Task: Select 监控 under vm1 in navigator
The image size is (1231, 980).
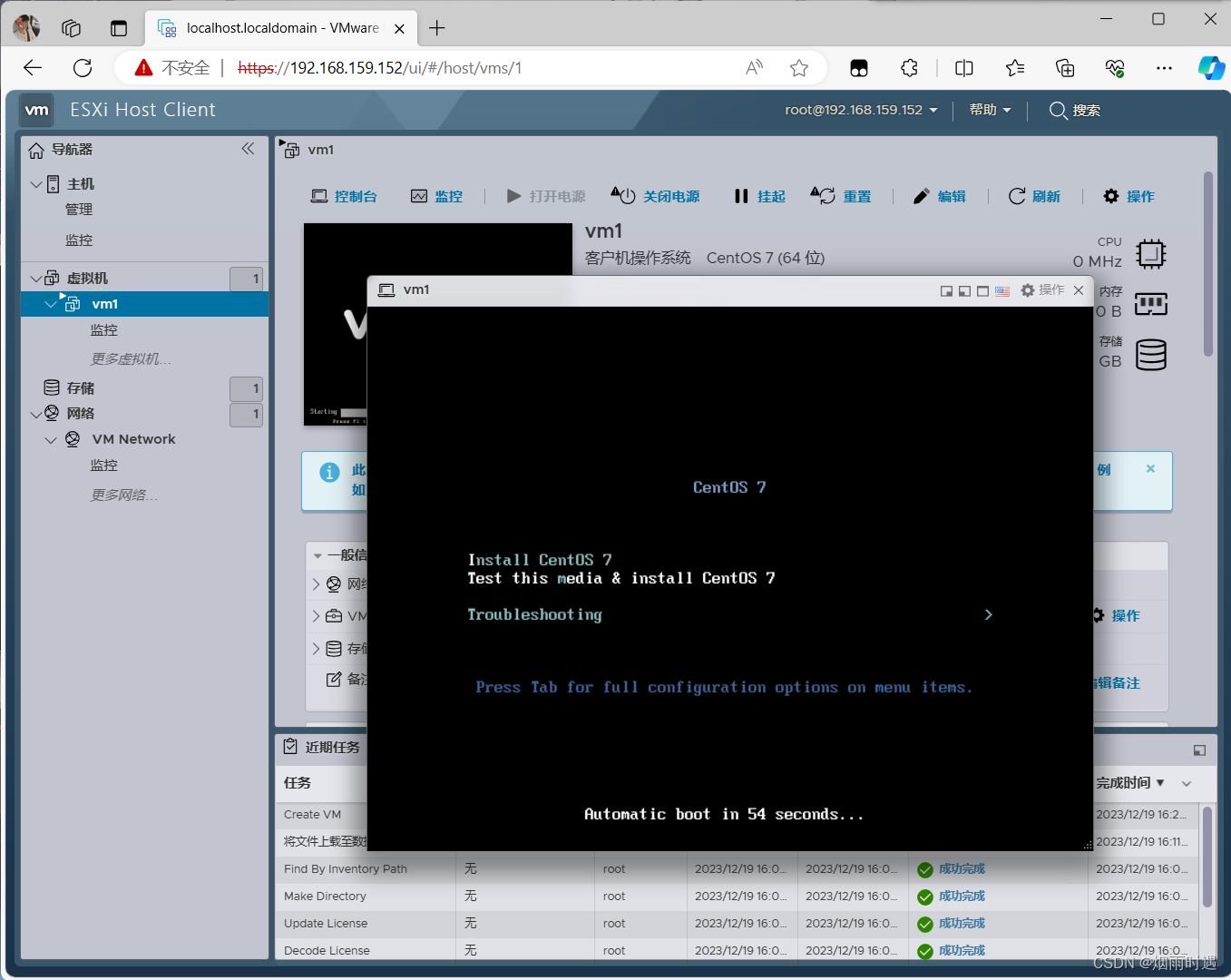Action: pyautogui.click(x=104, y=330)
